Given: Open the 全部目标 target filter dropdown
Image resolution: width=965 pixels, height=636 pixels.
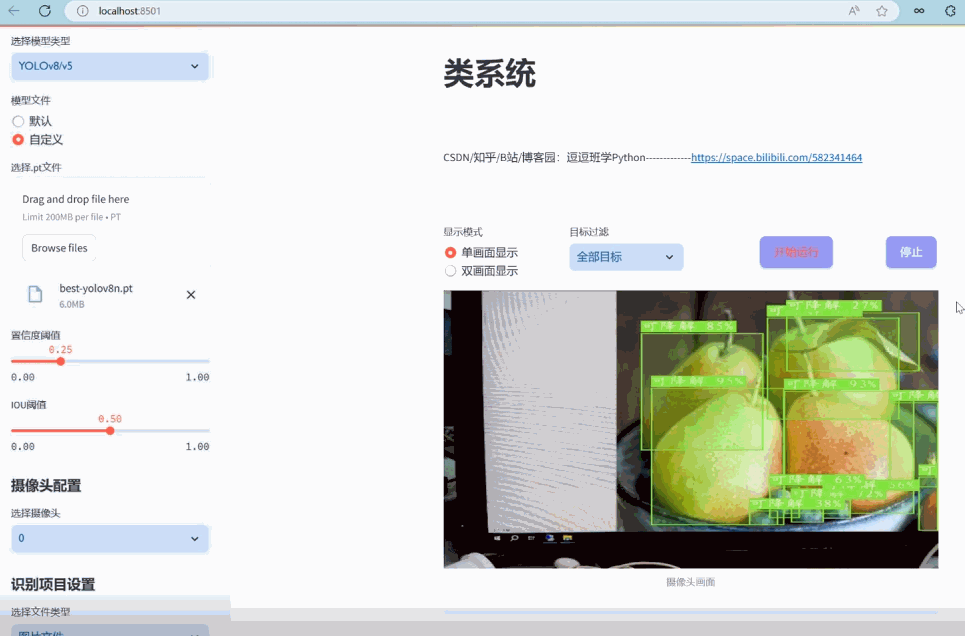Looking at the screenshot, I should (x=626, y=257).
